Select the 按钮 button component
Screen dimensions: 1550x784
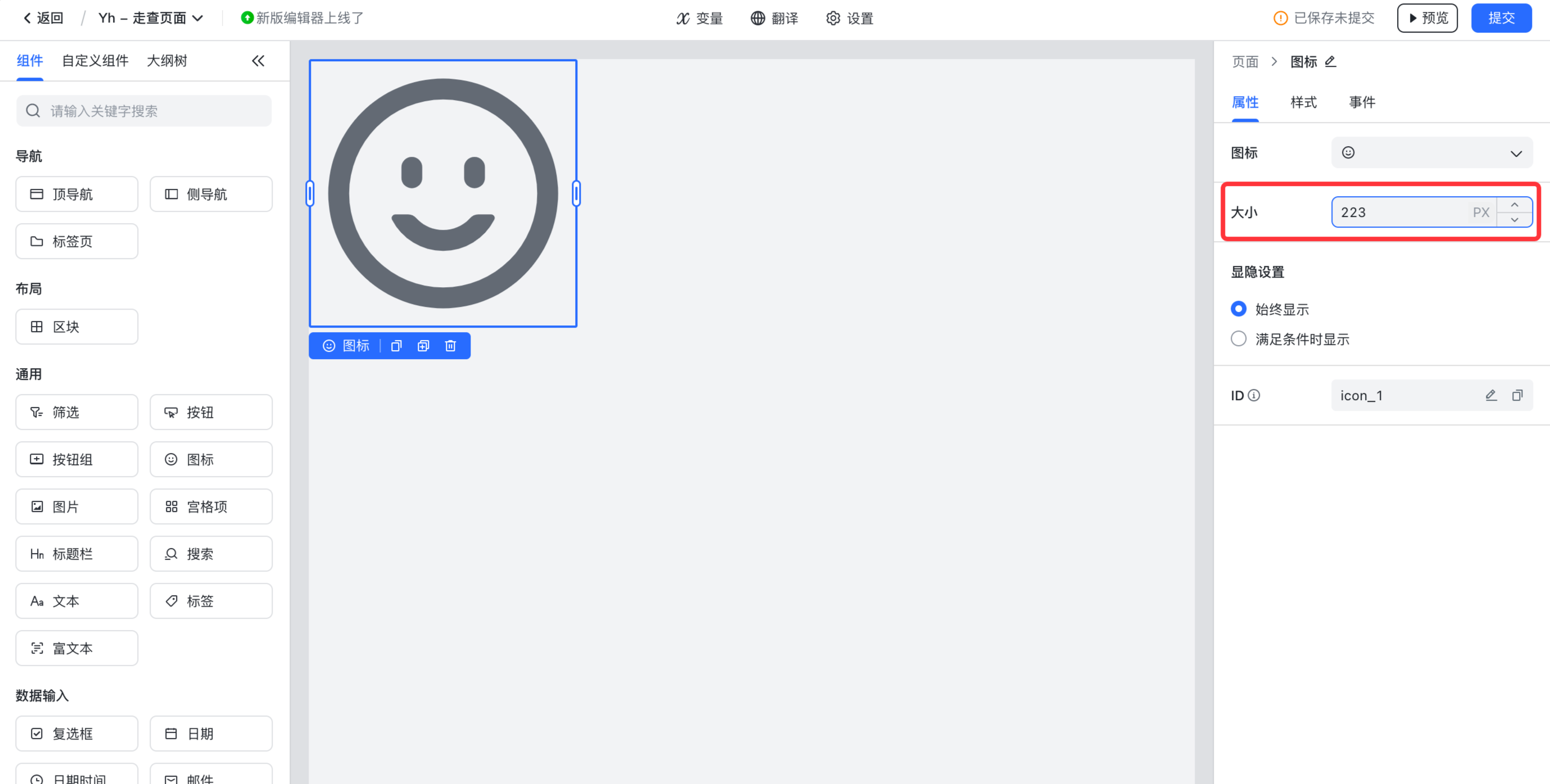[211, 412]
